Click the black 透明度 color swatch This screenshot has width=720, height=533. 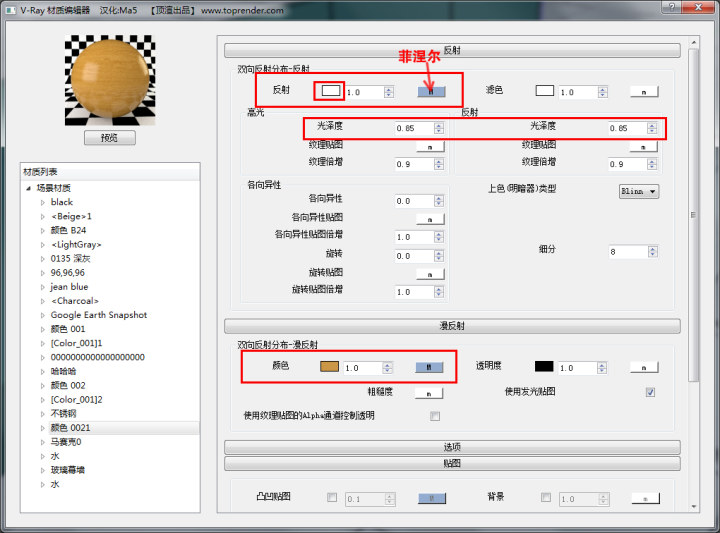544,366
